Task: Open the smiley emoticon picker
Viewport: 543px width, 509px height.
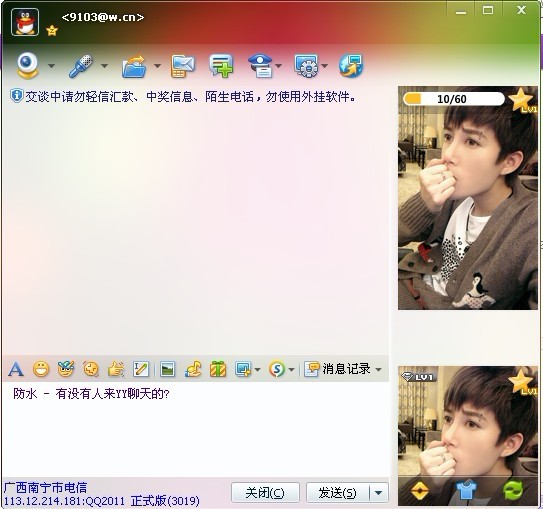Action: tap(41, 369)
